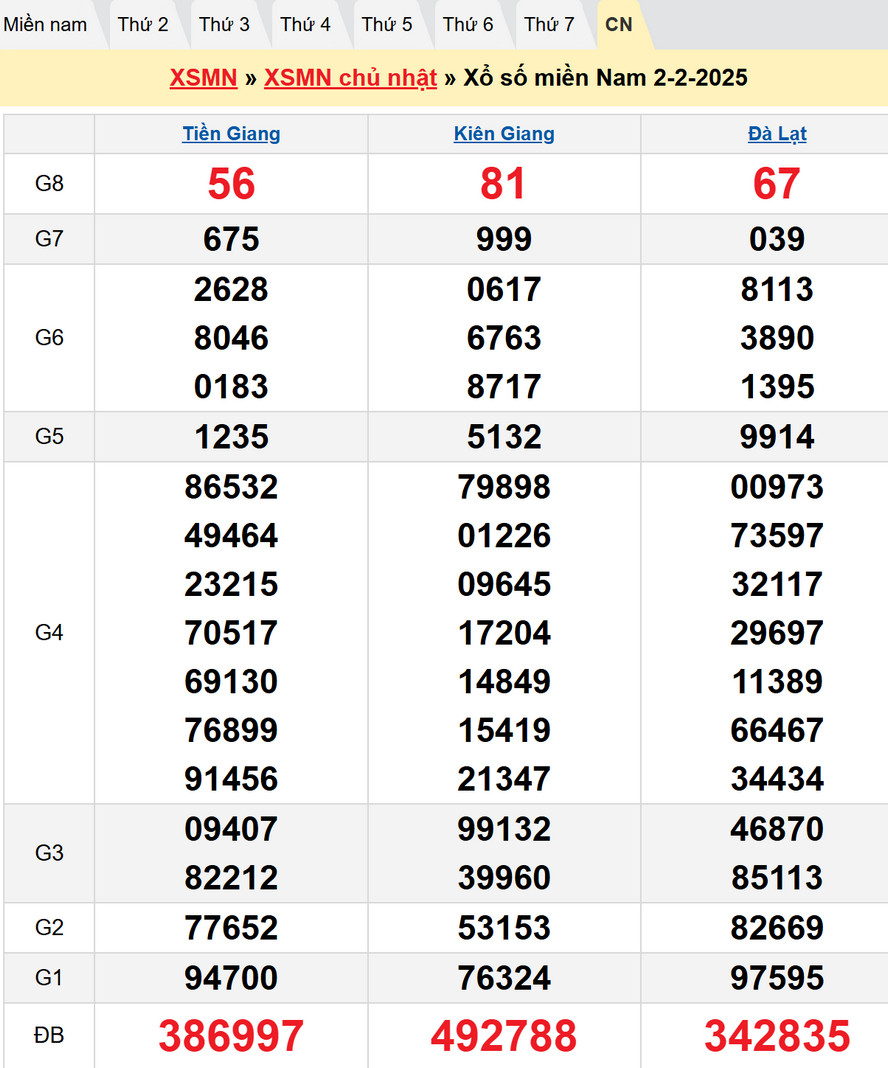Image resolution: width=888 pixels, height=1068 pixels.
Task: Click the Kiên Giang column header link
Action: (x=504, y=134)
